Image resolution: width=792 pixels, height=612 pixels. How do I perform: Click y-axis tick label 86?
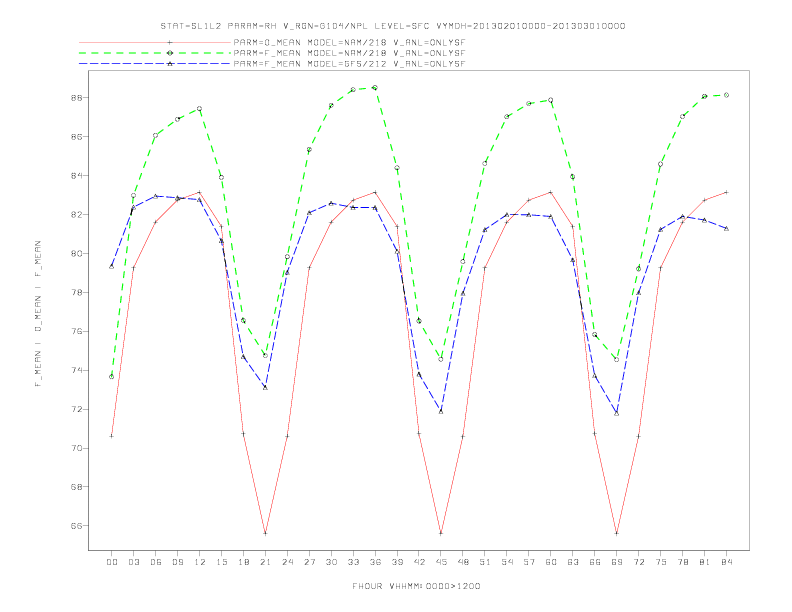tap(77, 137)
